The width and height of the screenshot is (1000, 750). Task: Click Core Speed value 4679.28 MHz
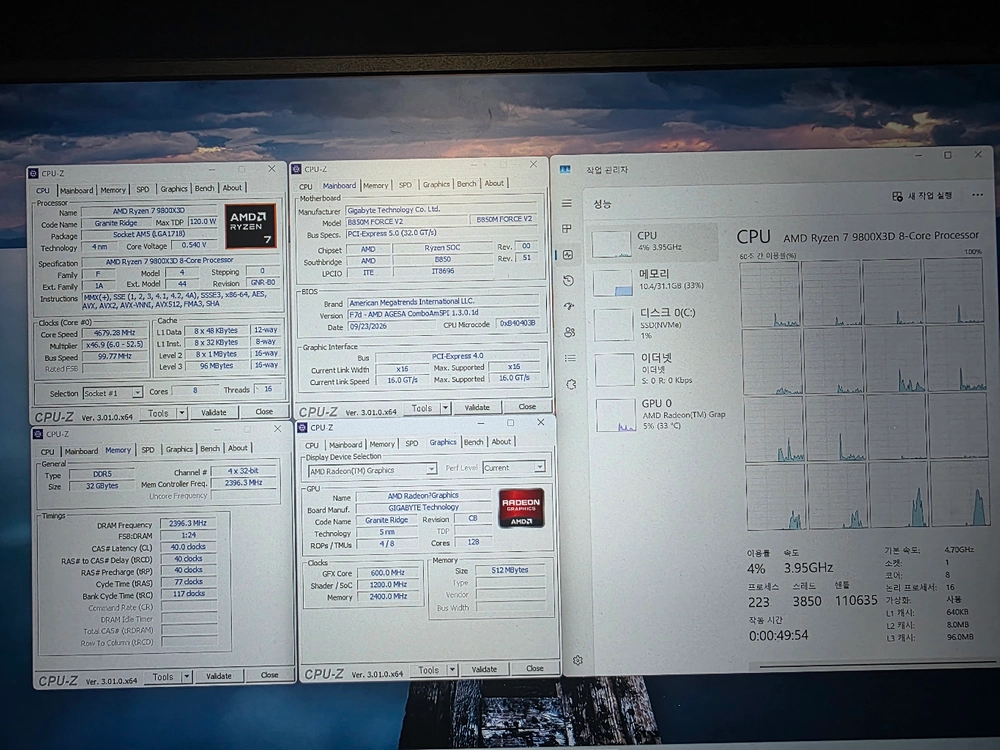point(115,333)
